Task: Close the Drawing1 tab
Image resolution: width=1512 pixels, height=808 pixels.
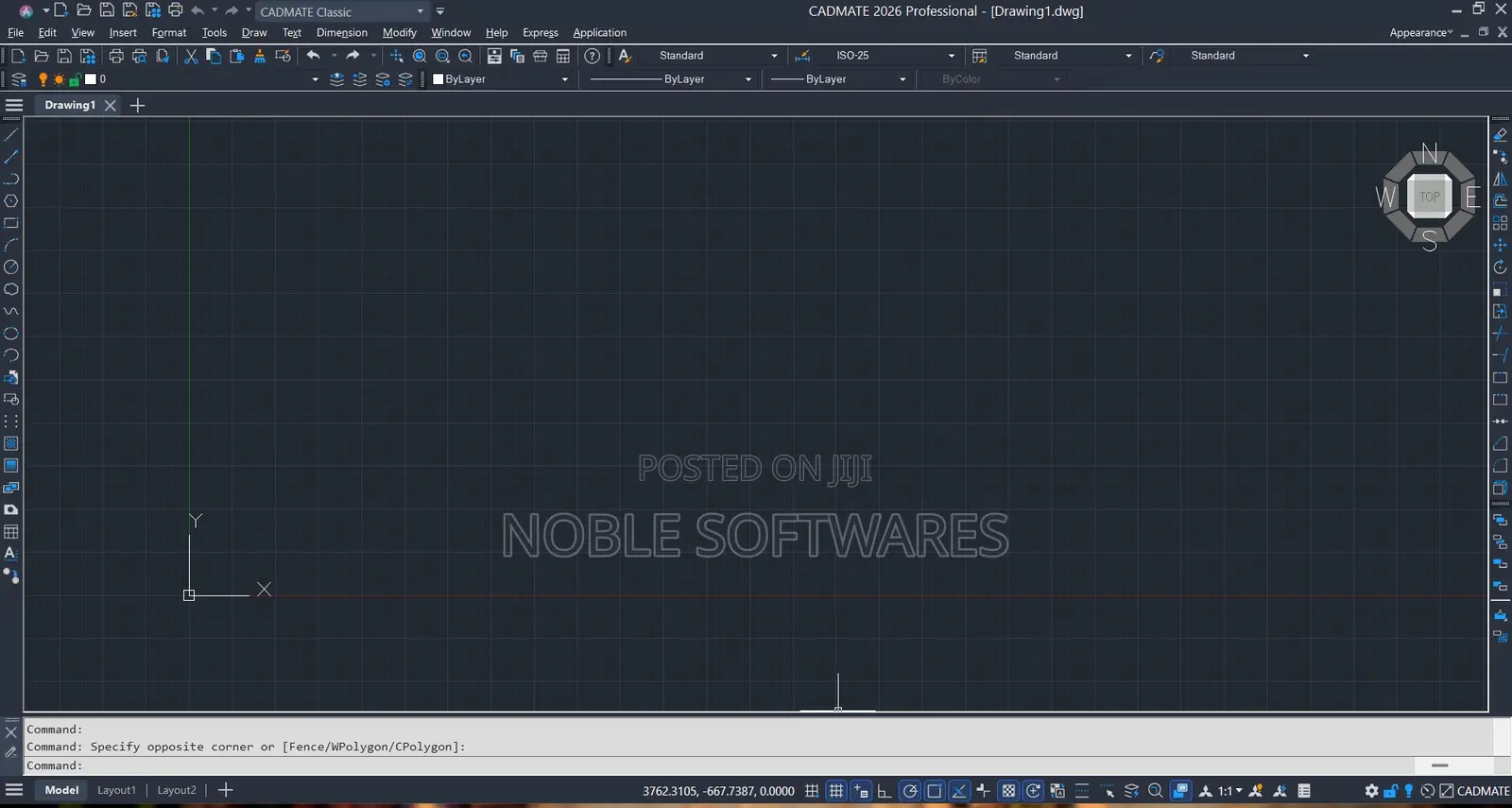Action: (110, 105)
